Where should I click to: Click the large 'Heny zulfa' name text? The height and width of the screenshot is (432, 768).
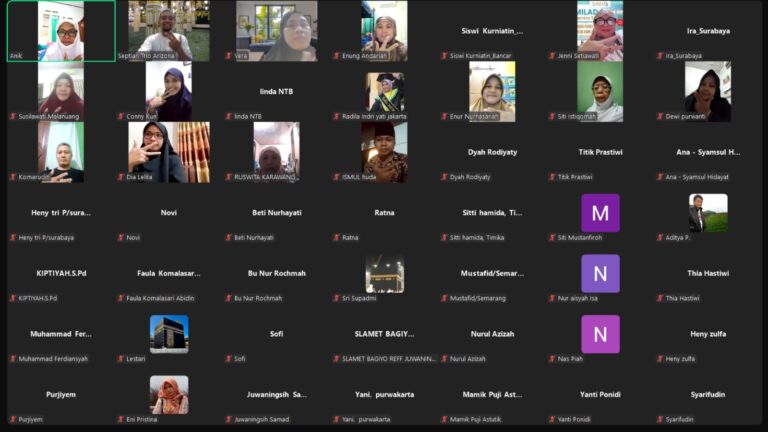(x=708, y=334)
